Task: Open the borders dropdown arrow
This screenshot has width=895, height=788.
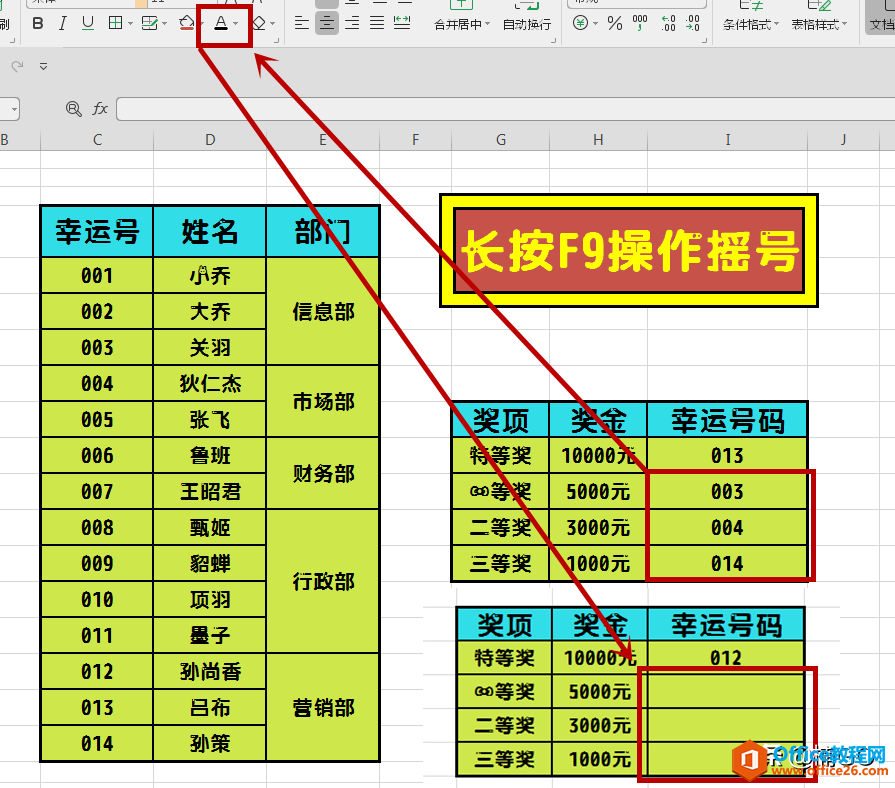Action: tap(130, 24)
